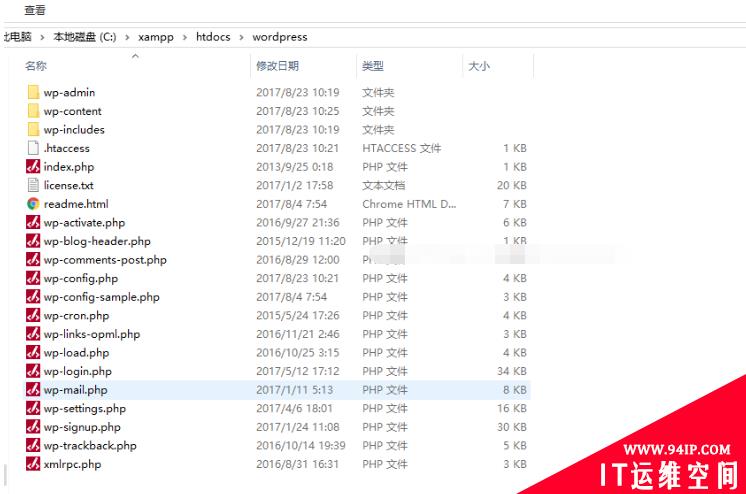Select the file name wp-comments-post.php
746x494 pixels.
pos(105,259)
